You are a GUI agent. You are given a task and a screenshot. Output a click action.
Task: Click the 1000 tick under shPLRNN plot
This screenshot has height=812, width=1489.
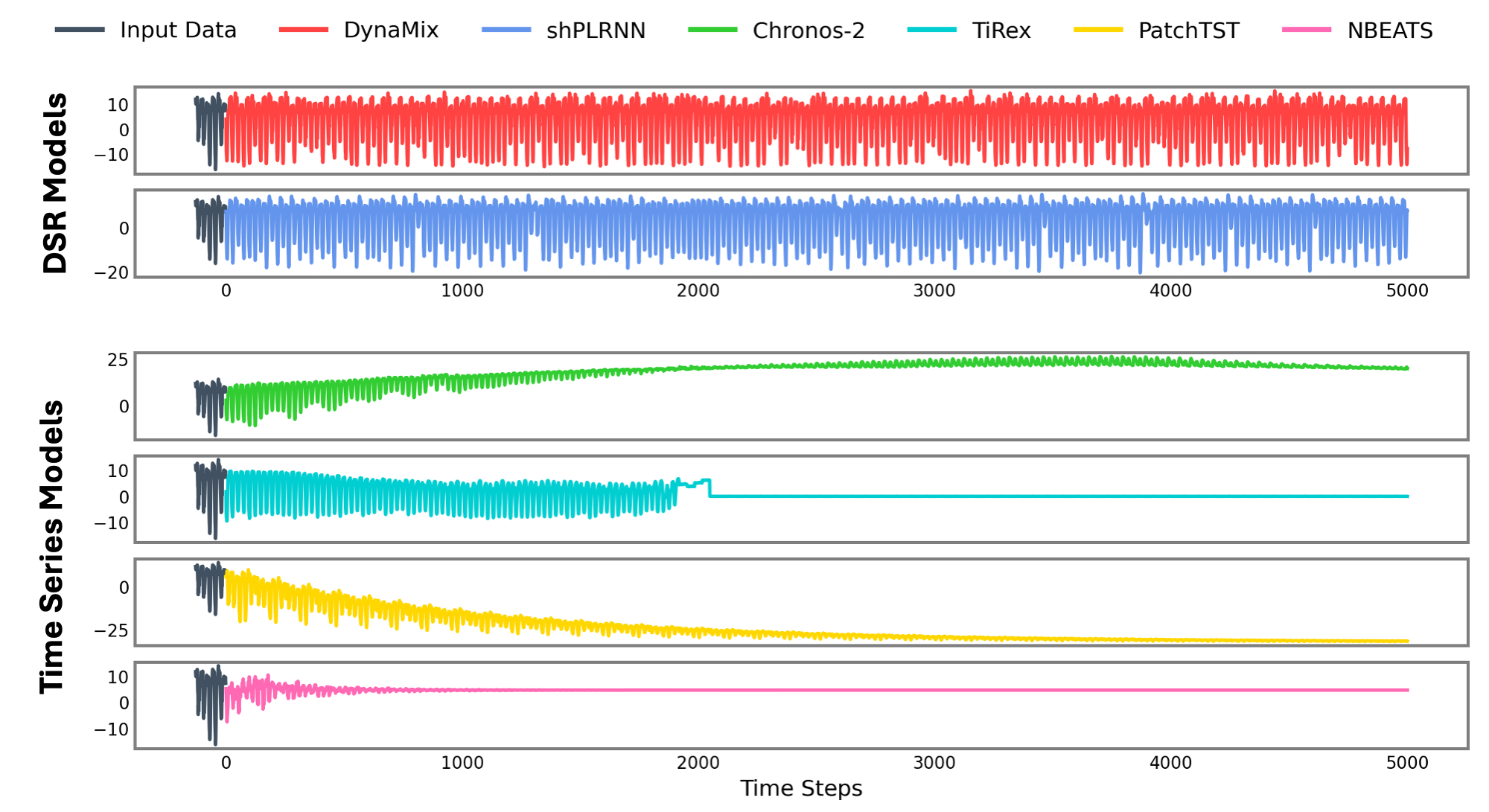462,291
